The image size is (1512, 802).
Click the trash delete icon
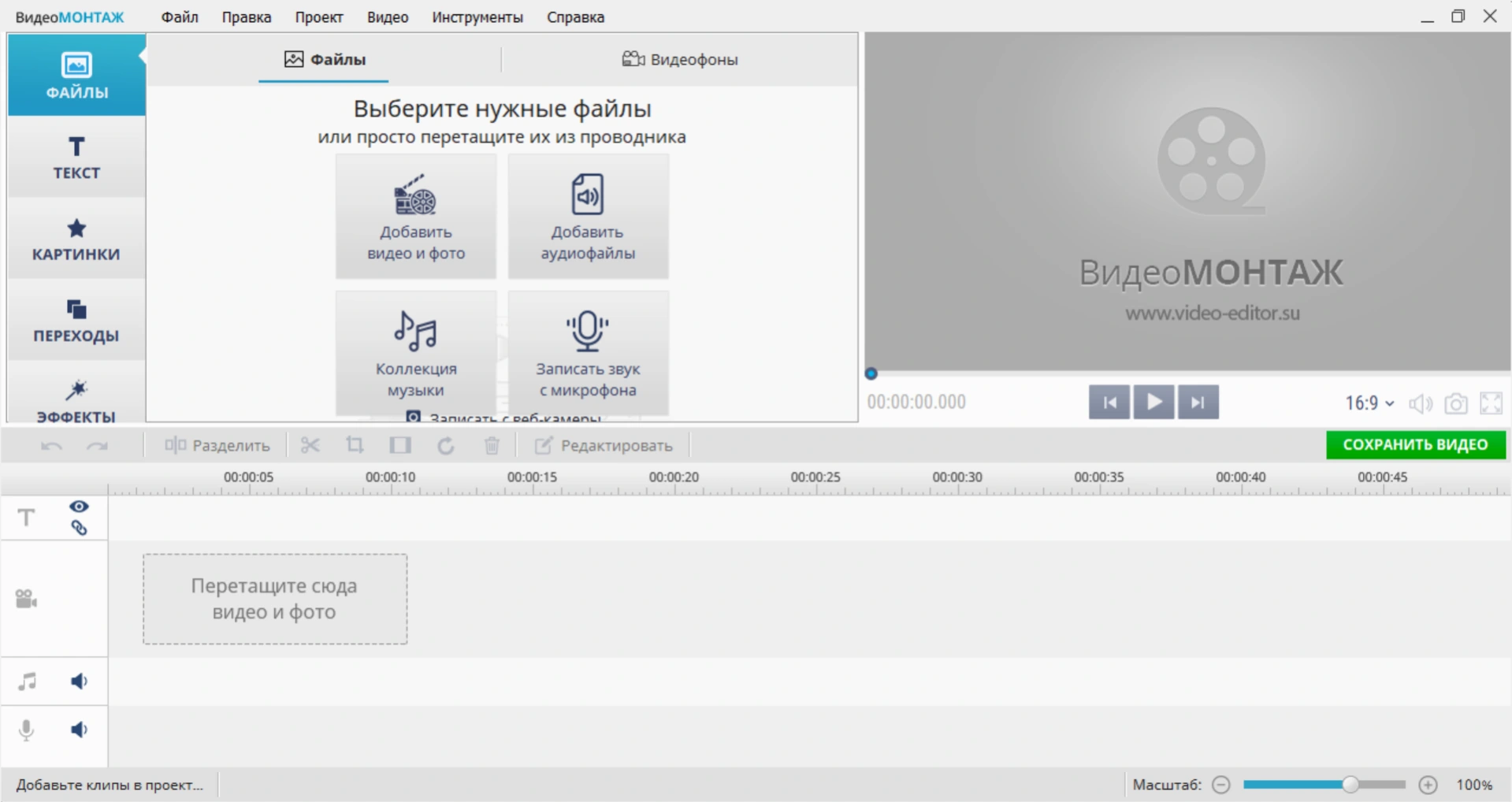(x=492, y=446)
